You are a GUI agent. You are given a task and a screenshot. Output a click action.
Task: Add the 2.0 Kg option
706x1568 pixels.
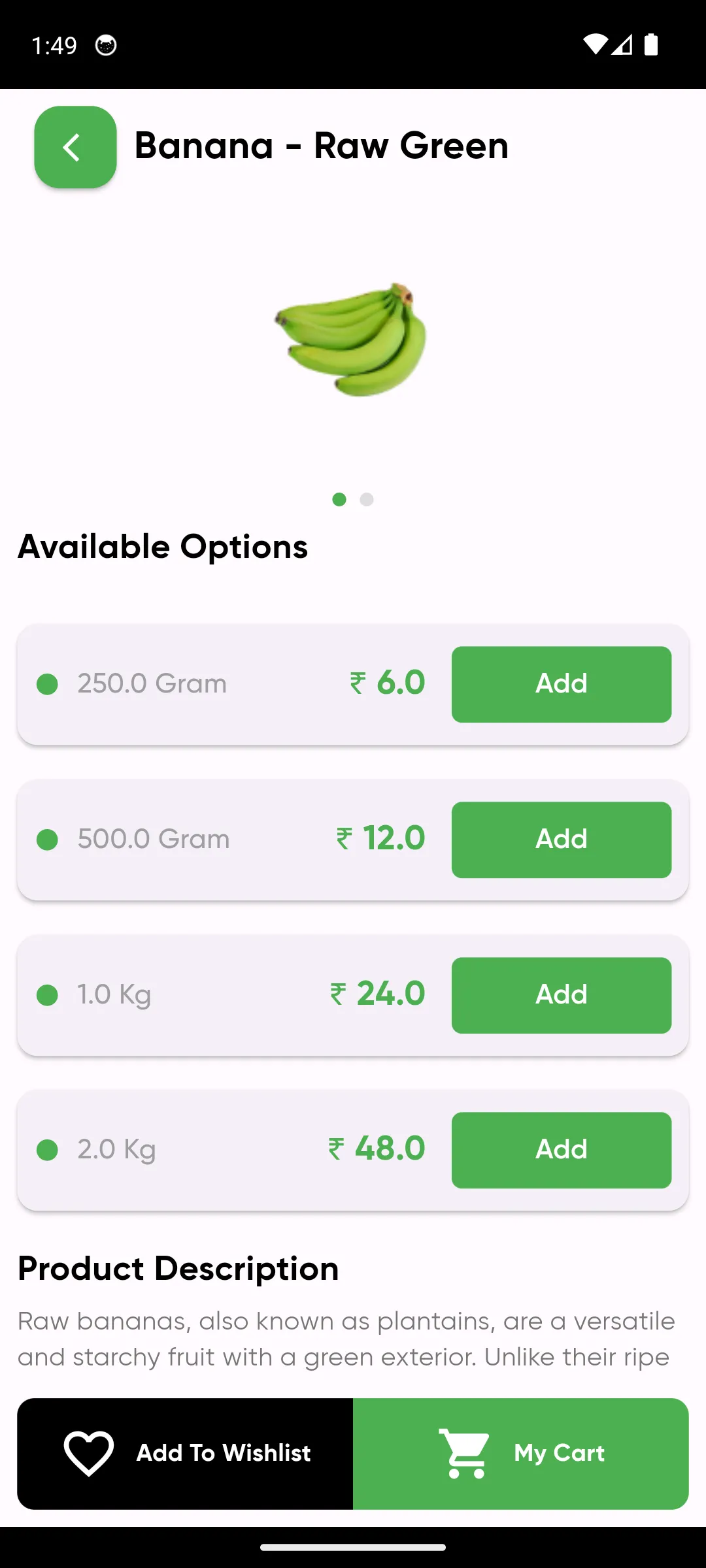click(x=561, y=1150)
